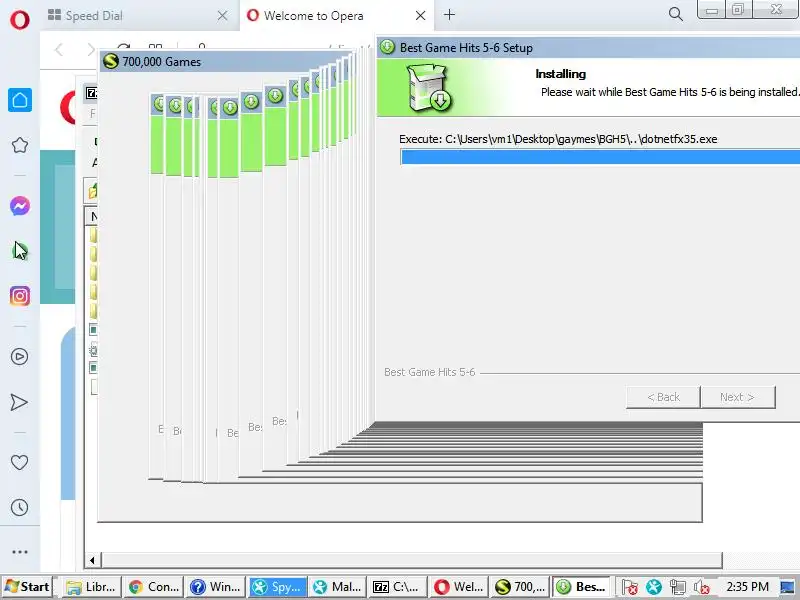Viewport: 800px width, 600px height.
Task: Click the Show Desktop icon in tray
Action: point(789,587)
